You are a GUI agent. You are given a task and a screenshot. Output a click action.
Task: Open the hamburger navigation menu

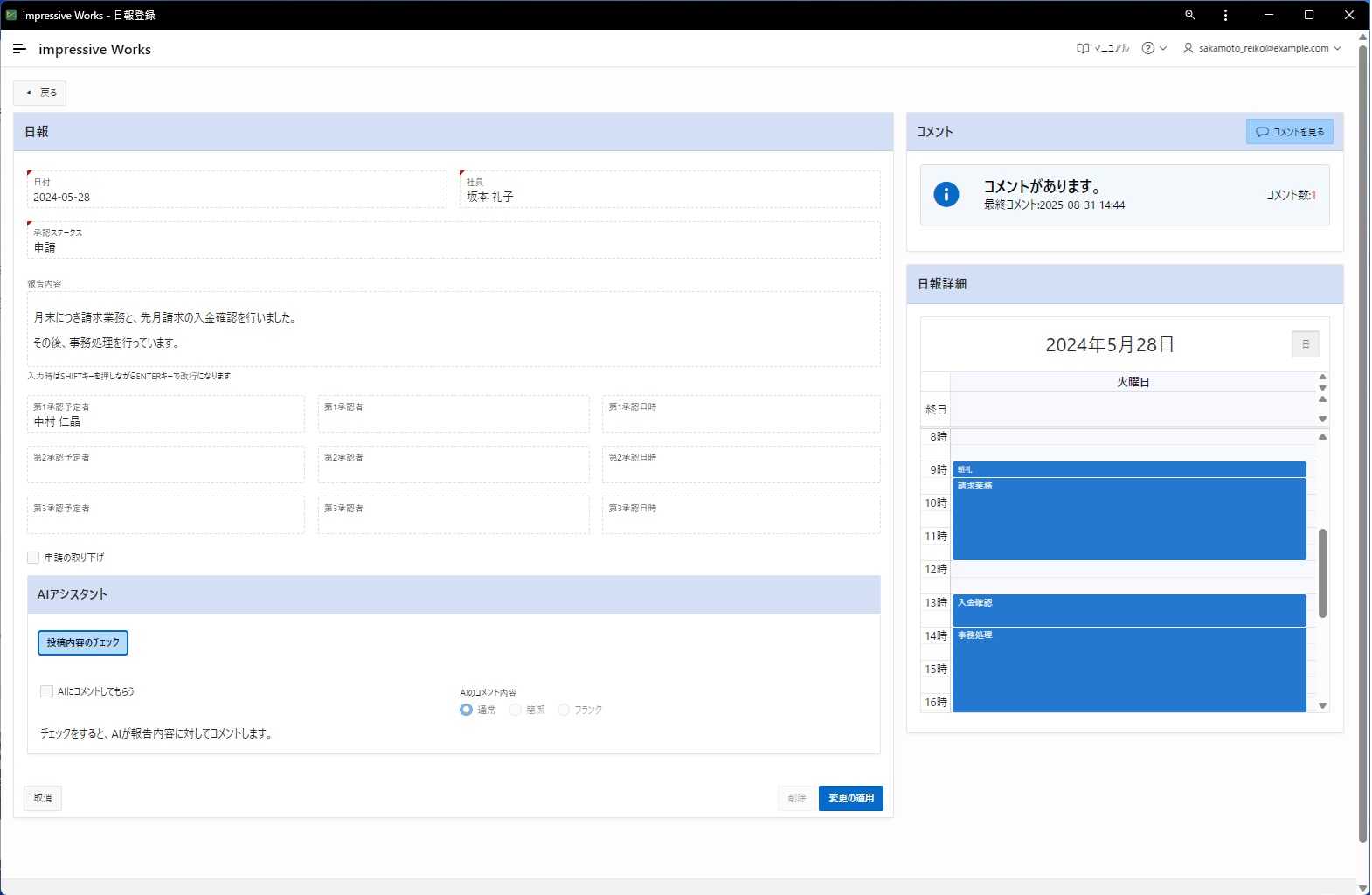pyautogui.click(x=19, y=49)
